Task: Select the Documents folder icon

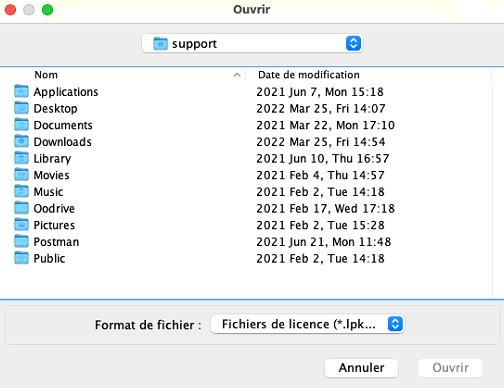Action: [x=21, y=125]
